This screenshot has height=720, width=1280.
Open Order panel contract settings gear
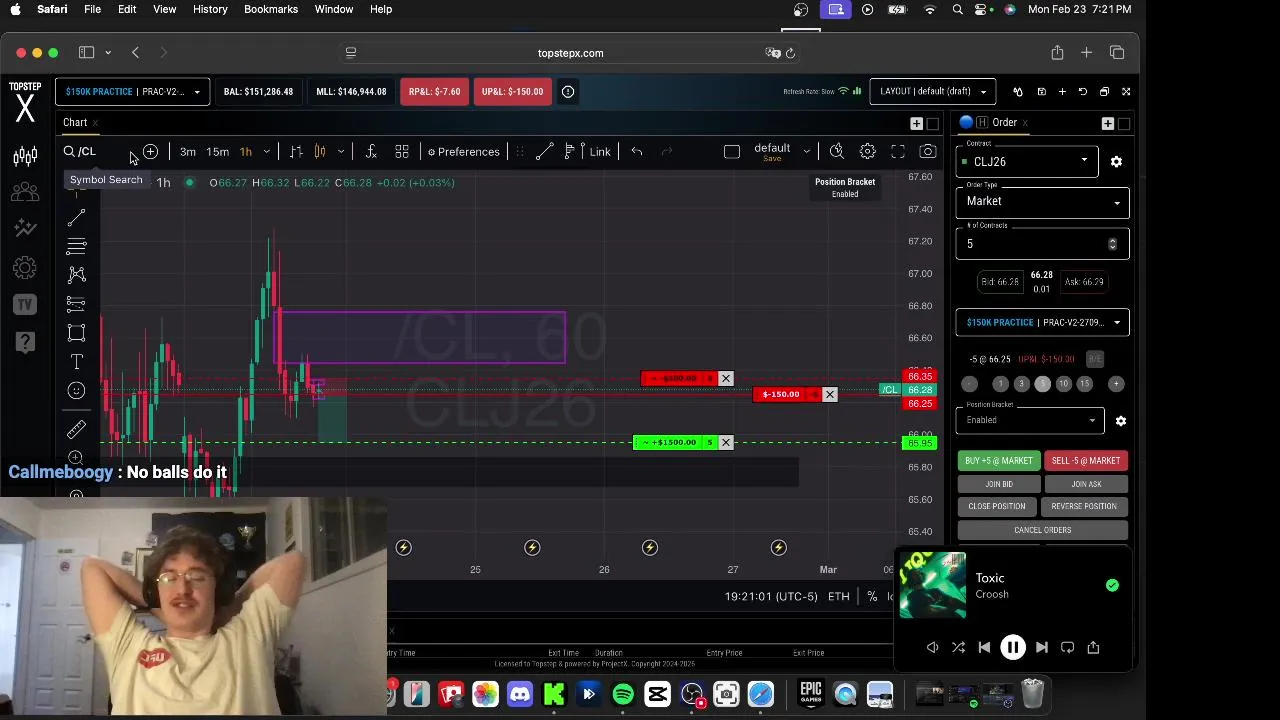coord(1116,162)
